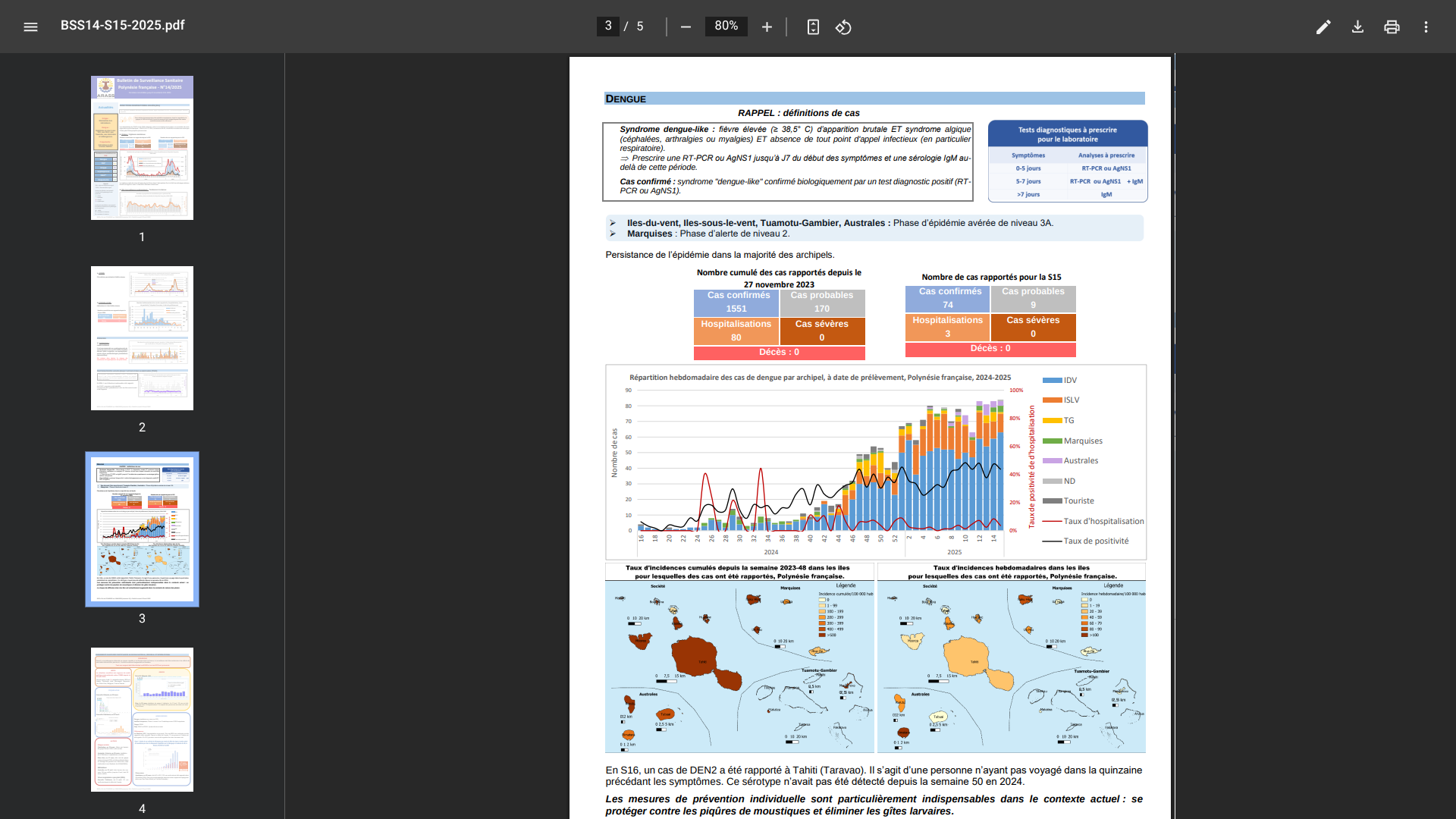Image resolution: width=1456 pixels, height=819 pixels.
Task: Rotate the document counterclockwise
Action: [843, 27]
